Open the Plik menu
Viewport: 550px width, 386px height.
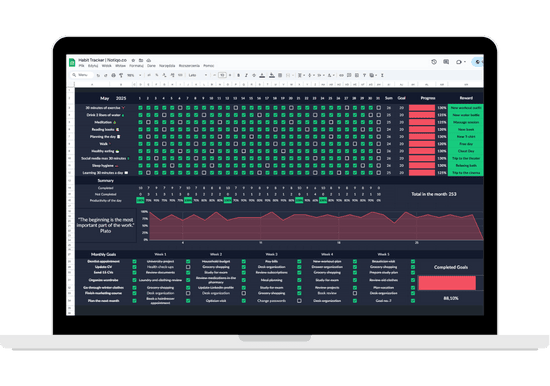point(81,66)
